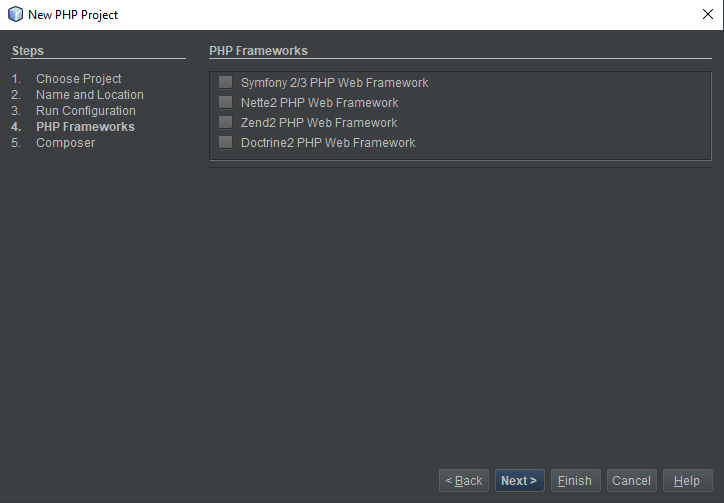
Task: Click the Symfony 2/3 PHP Web Framework label
Action: coord(334,83)
